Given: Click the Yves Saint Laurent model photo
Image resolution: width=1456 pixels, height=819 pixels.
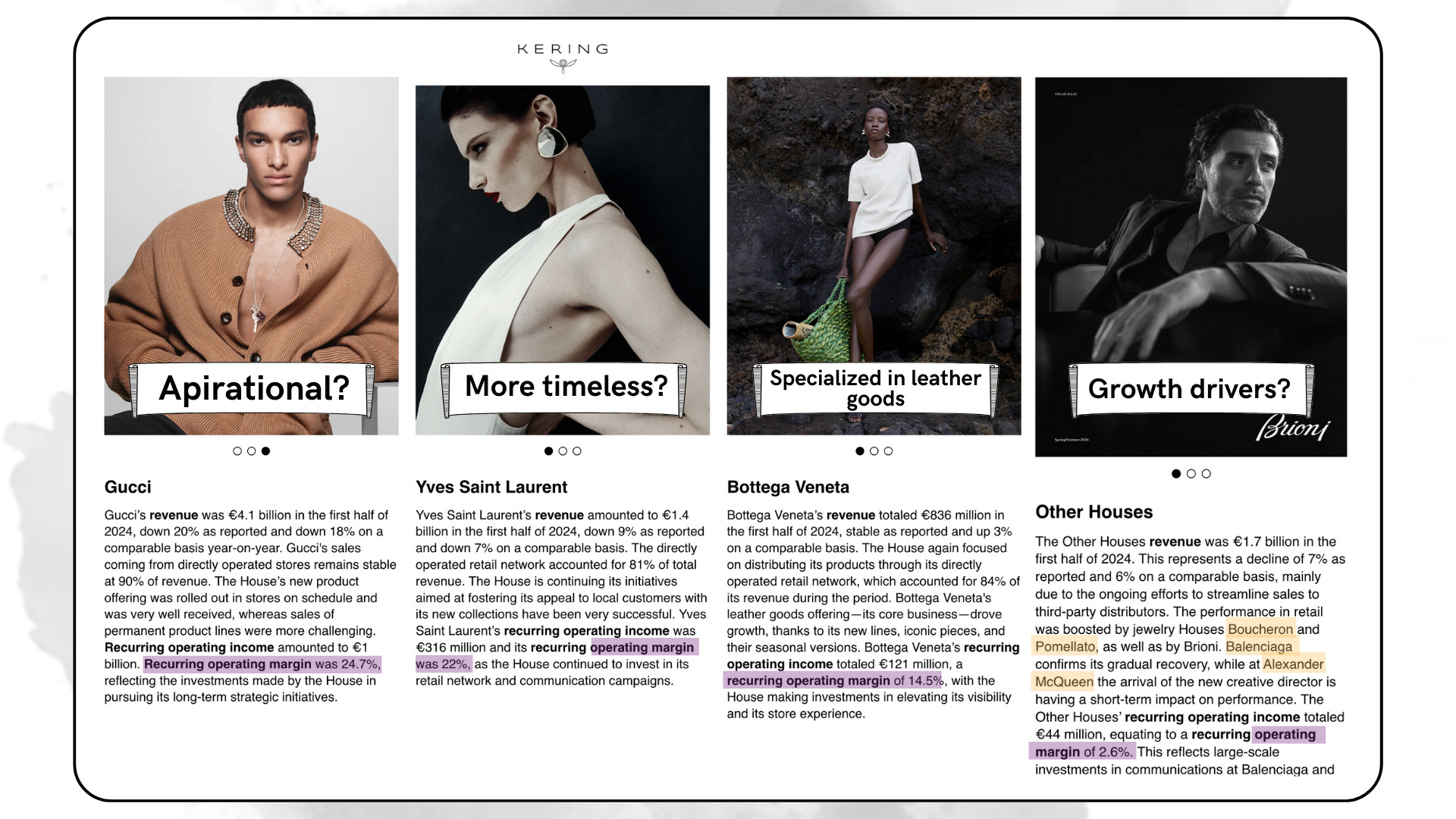Looking at the screenshot, I should (562, 227).
